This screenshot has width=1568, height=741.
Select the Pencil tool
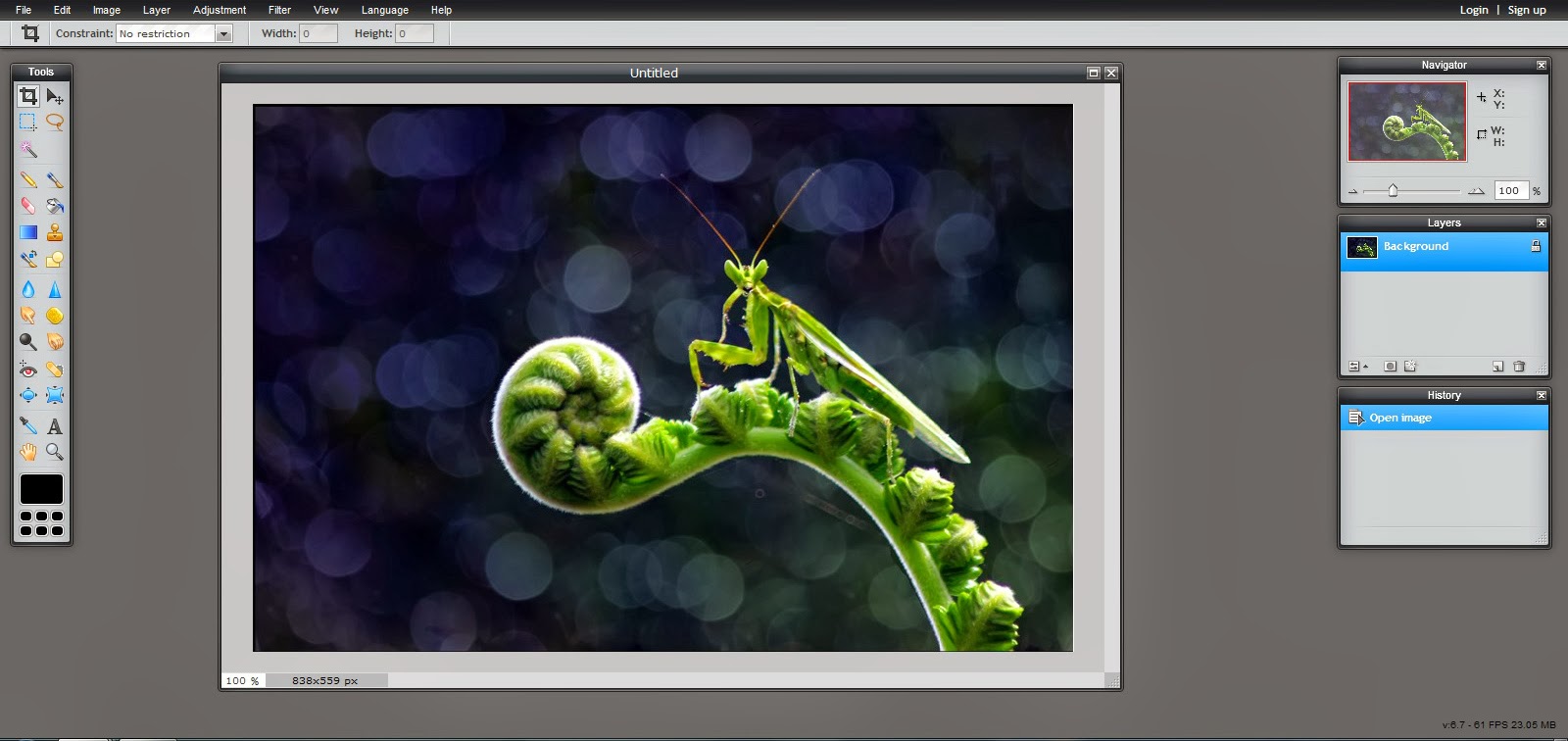[28, 179]
